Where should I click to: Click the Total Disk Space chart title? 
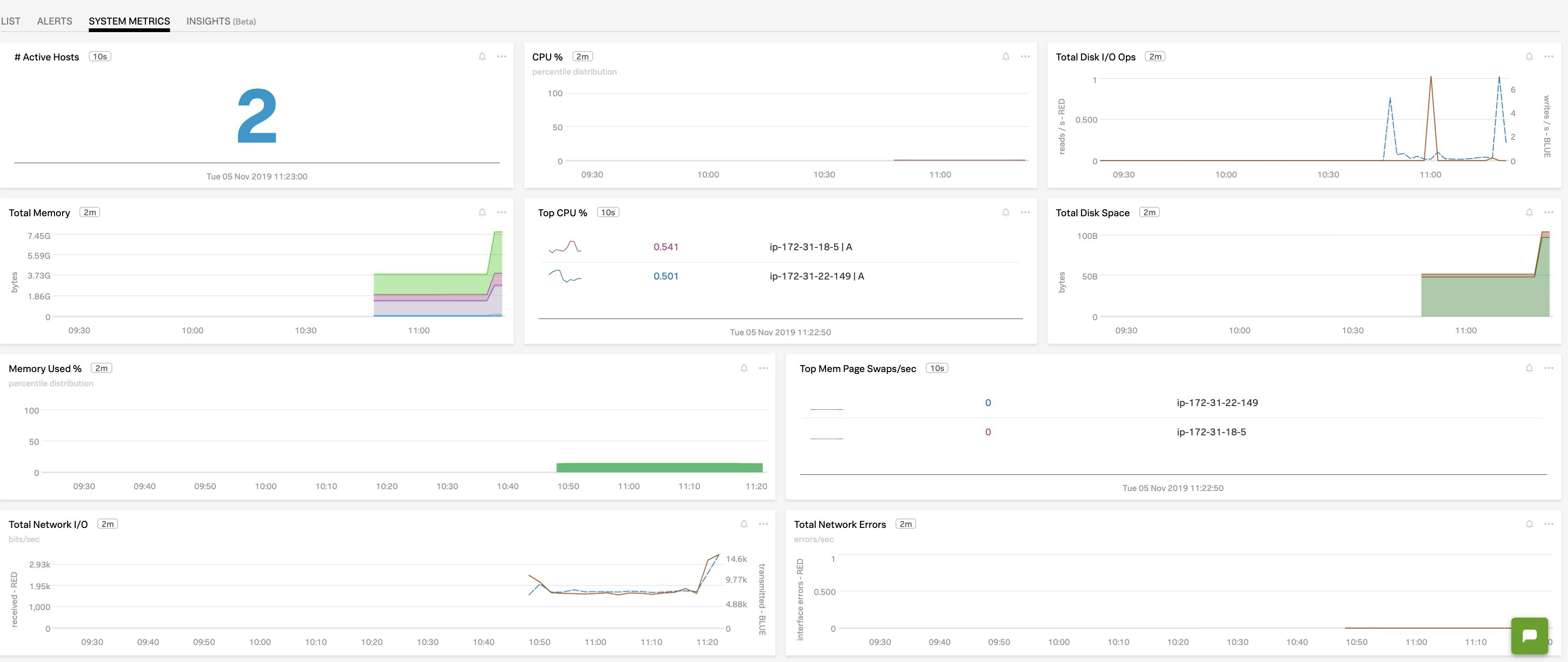1092,213
